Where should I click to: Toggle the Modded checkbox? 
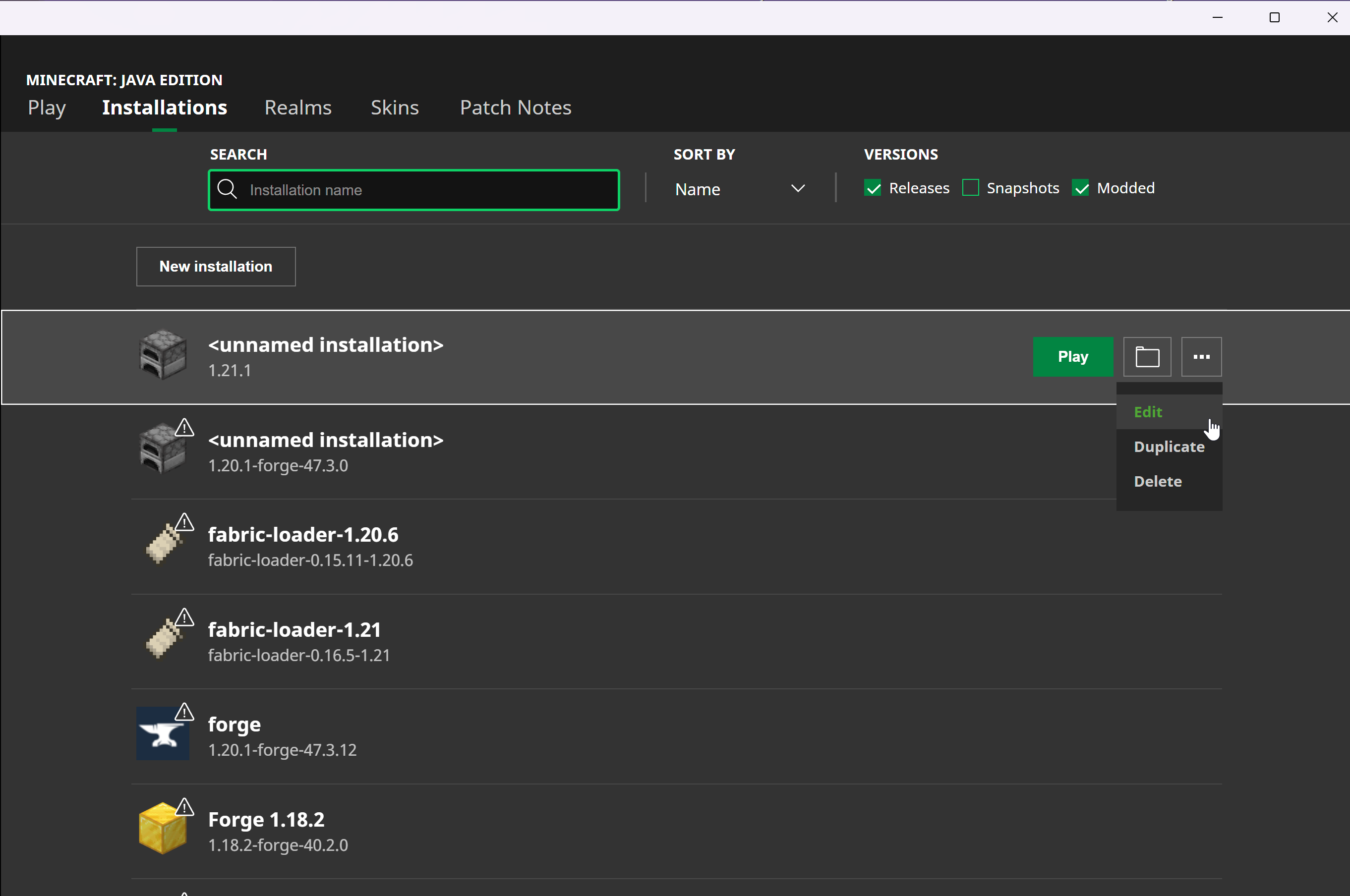[1081, 188]
